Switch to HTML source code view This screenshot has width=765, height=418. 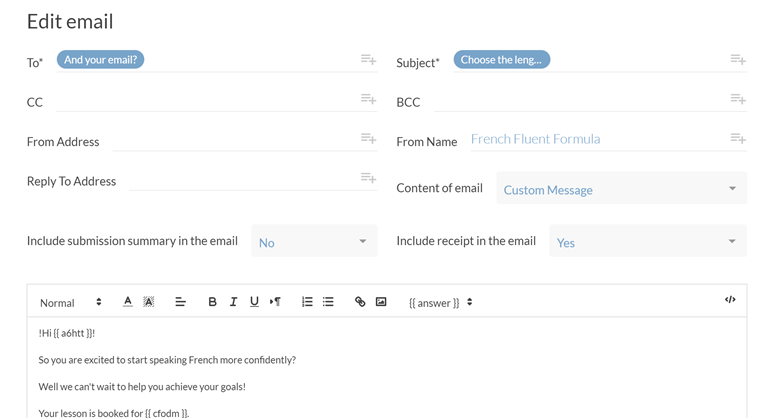(x=730, y=299)
